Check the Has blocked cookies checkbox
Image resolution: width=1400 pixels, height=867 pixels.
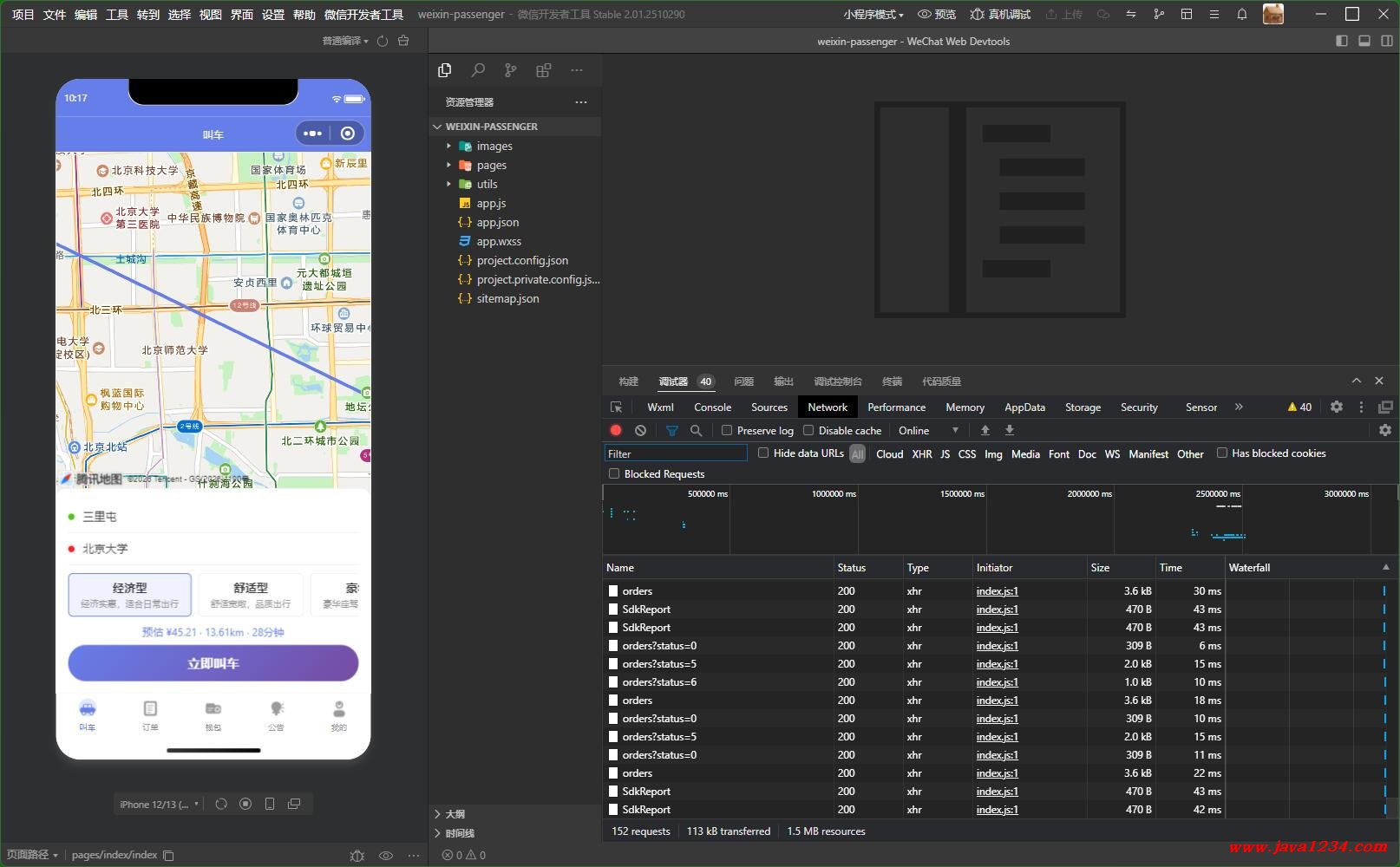coord(1222,453)
